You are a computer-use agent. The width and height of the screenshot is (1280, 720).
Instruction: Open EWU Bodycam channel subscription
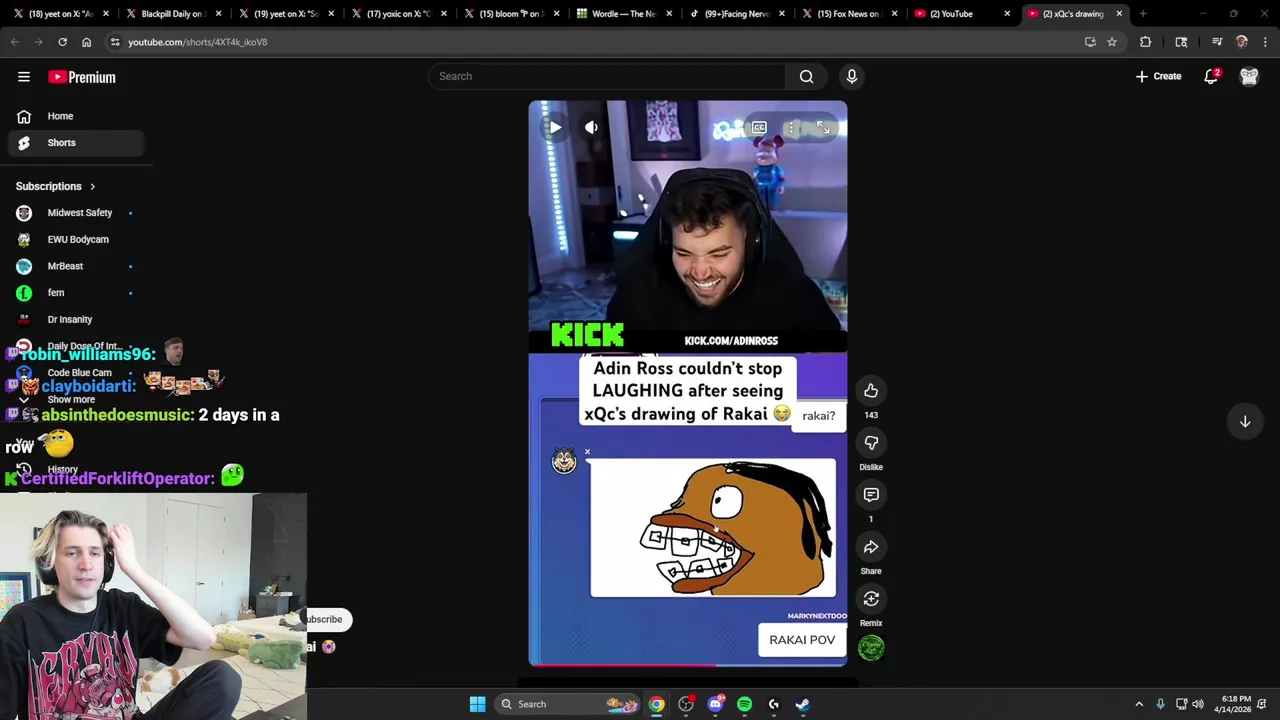point(76,240)
